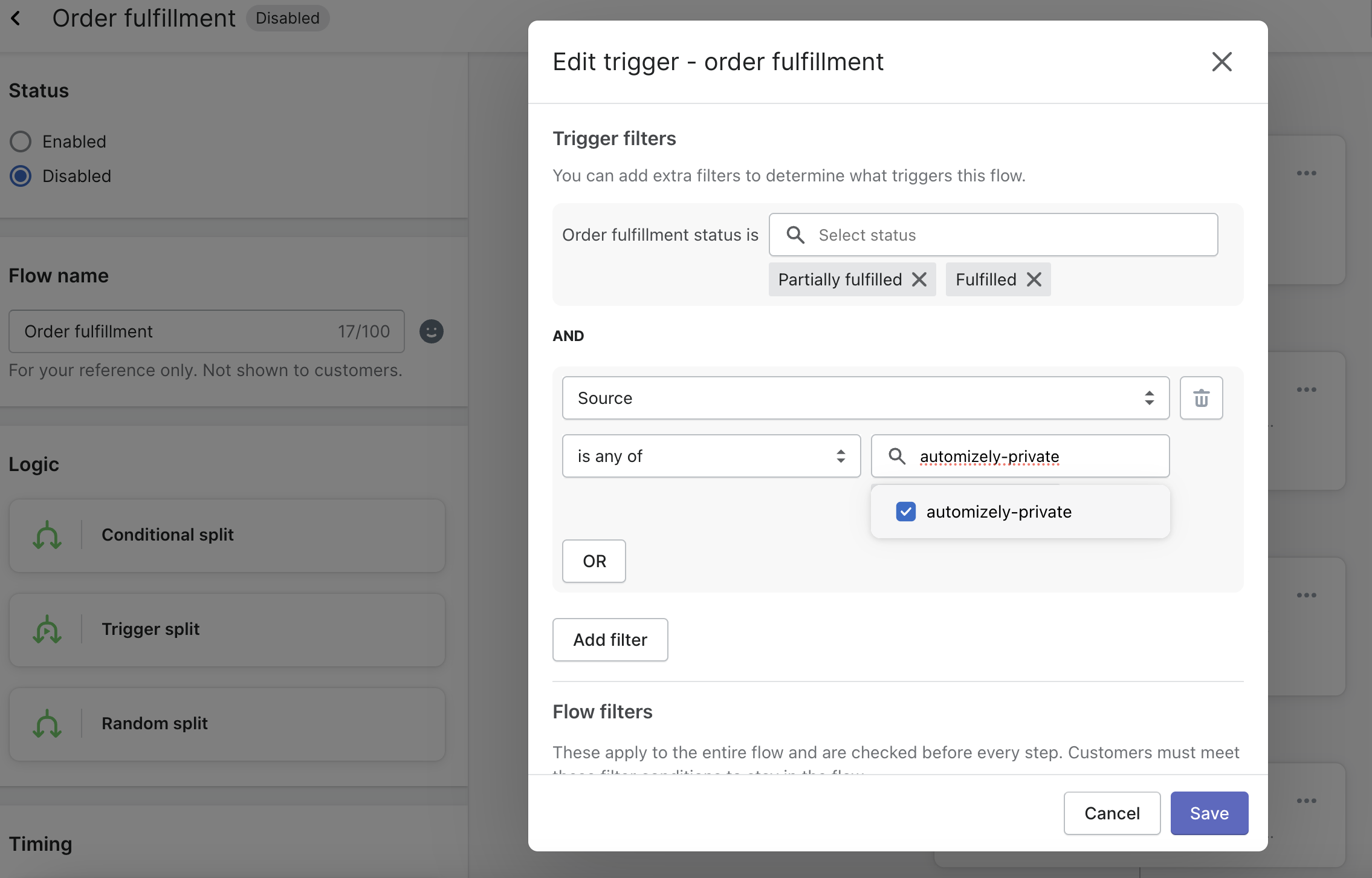This screenshot has height=878, width=1372.
Task: Click the Conditional split icon
Action: [47, 535]
